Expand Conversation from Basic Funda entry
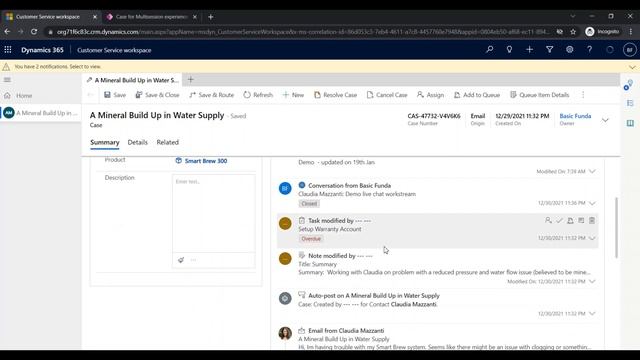Screen dimensions: 640x360 tap(592, 203)
